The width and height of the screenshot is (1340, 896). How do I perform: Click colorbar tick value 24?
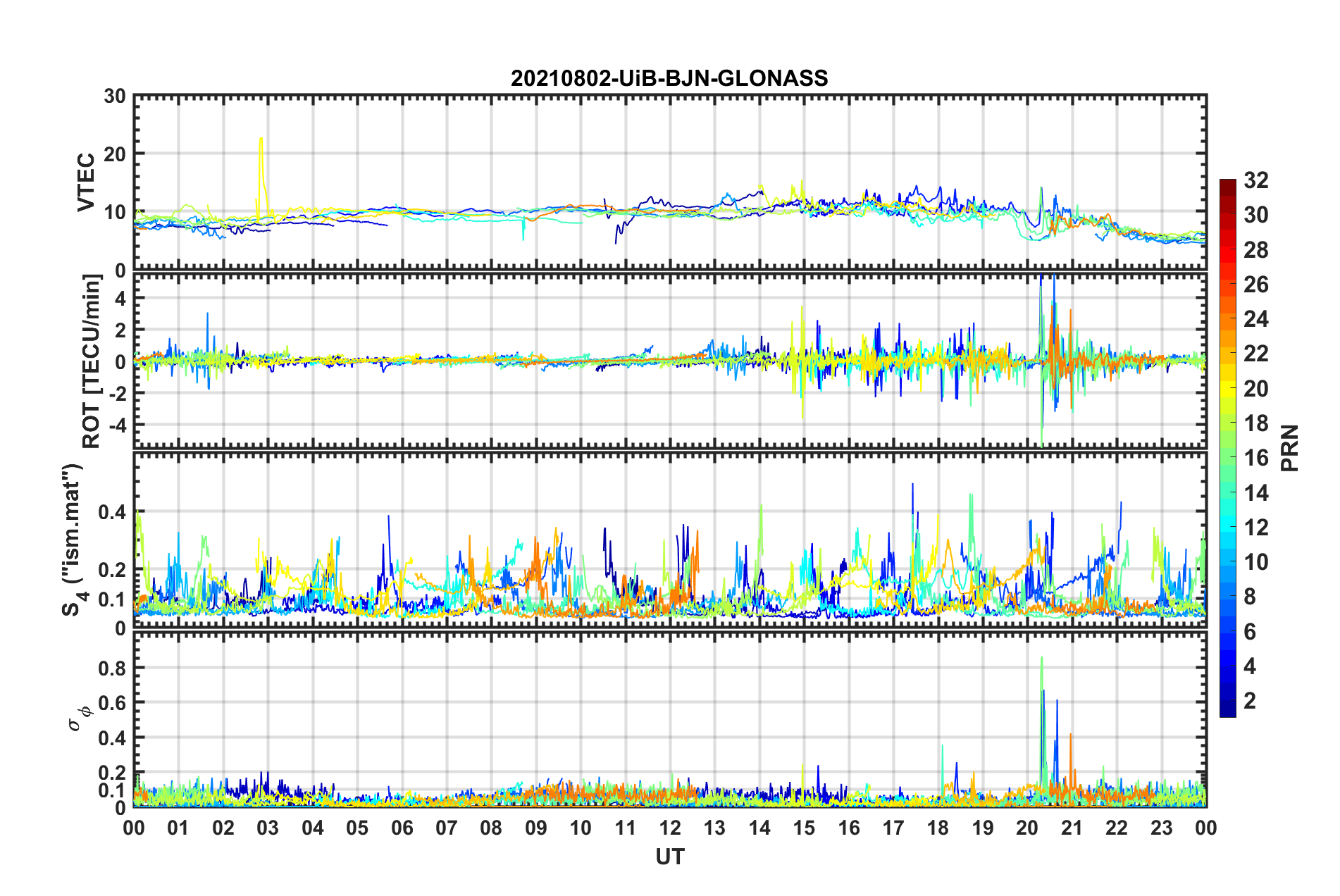pyautogui.click(x=1255, y=319)
